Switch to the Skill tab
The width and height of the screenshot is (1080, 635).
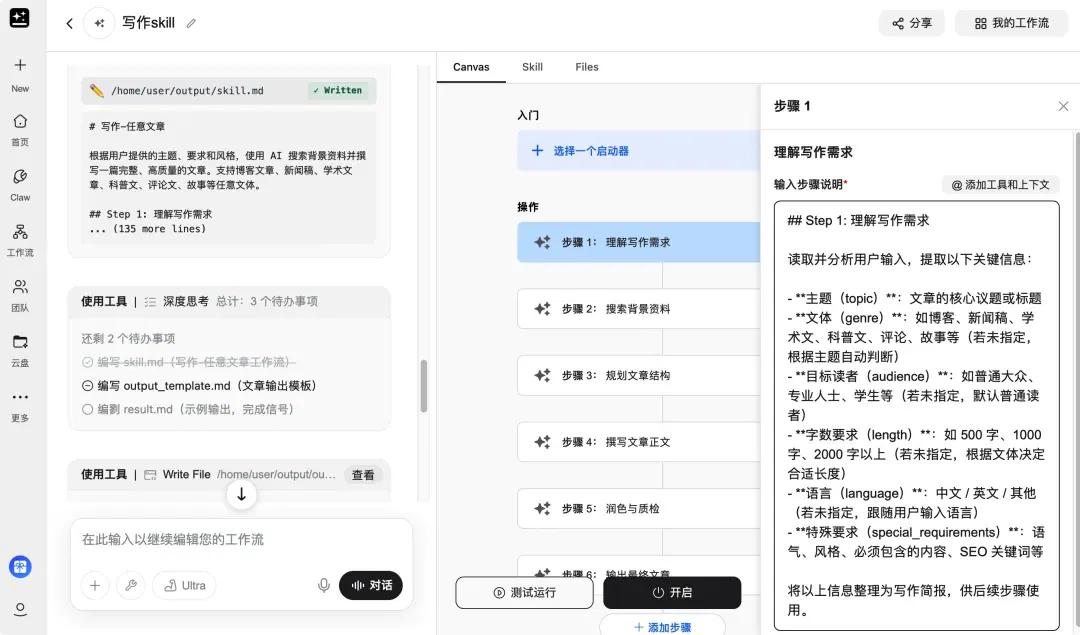(x=532, y=67)
